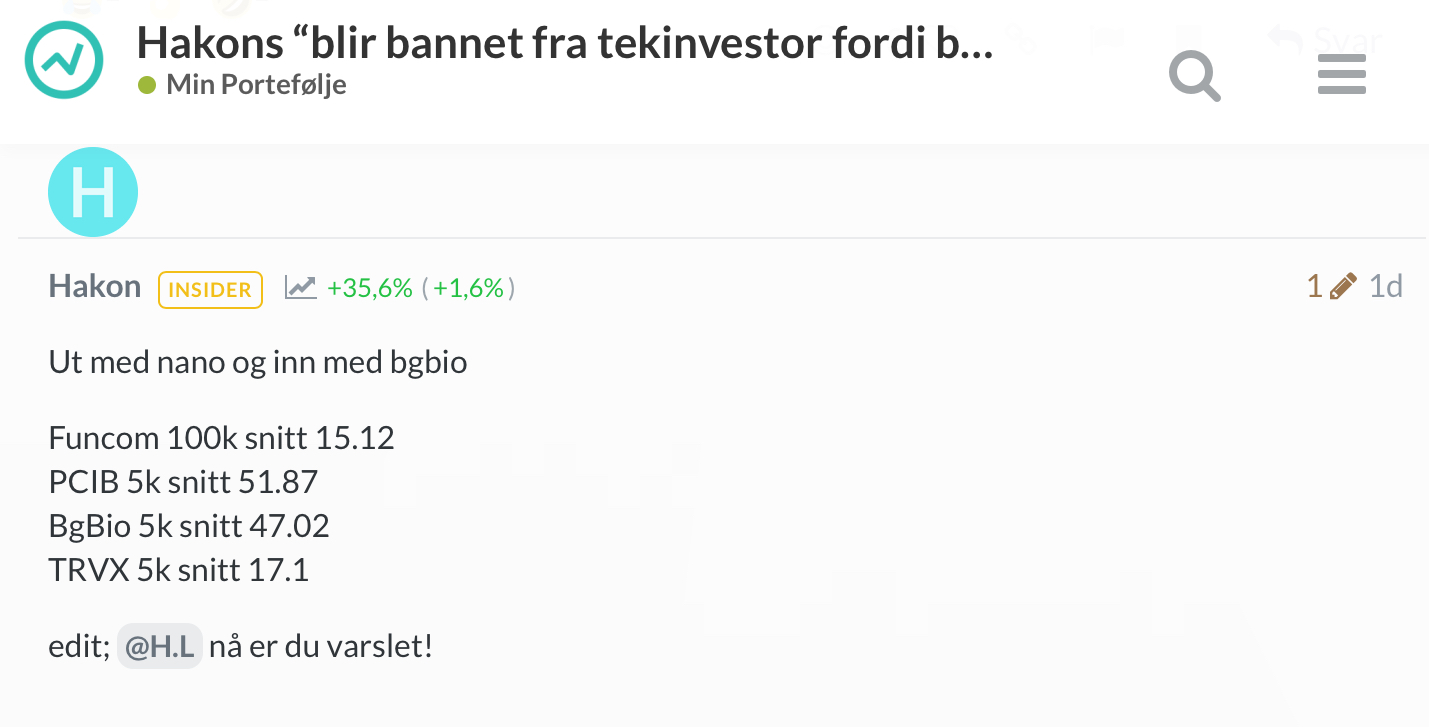1429x727 pixels.
Task: Click the Funcom 100k snitt line
Action: (x=221, y=438)
